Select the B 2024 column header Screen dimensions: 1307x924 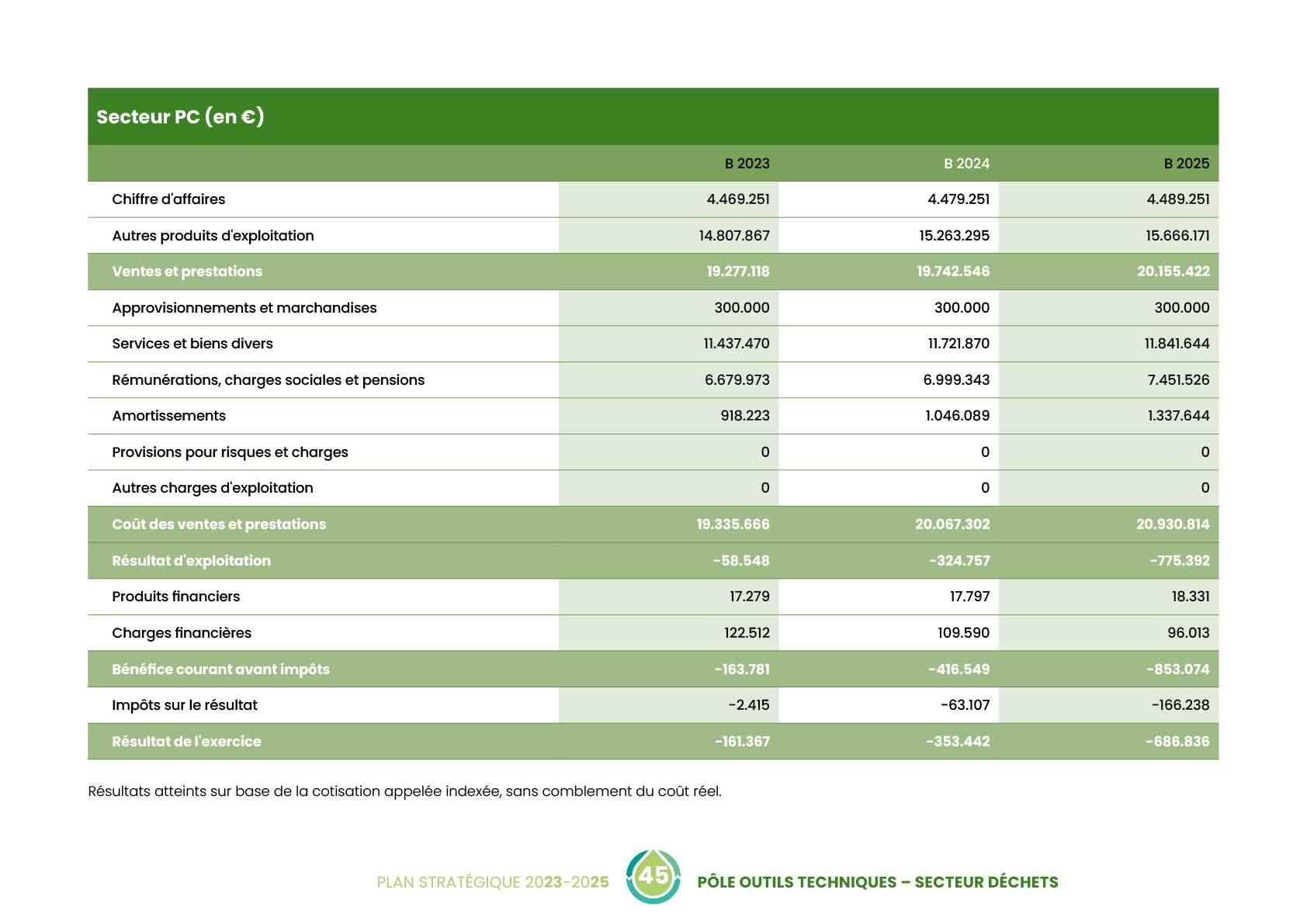[x=966, y=164]
